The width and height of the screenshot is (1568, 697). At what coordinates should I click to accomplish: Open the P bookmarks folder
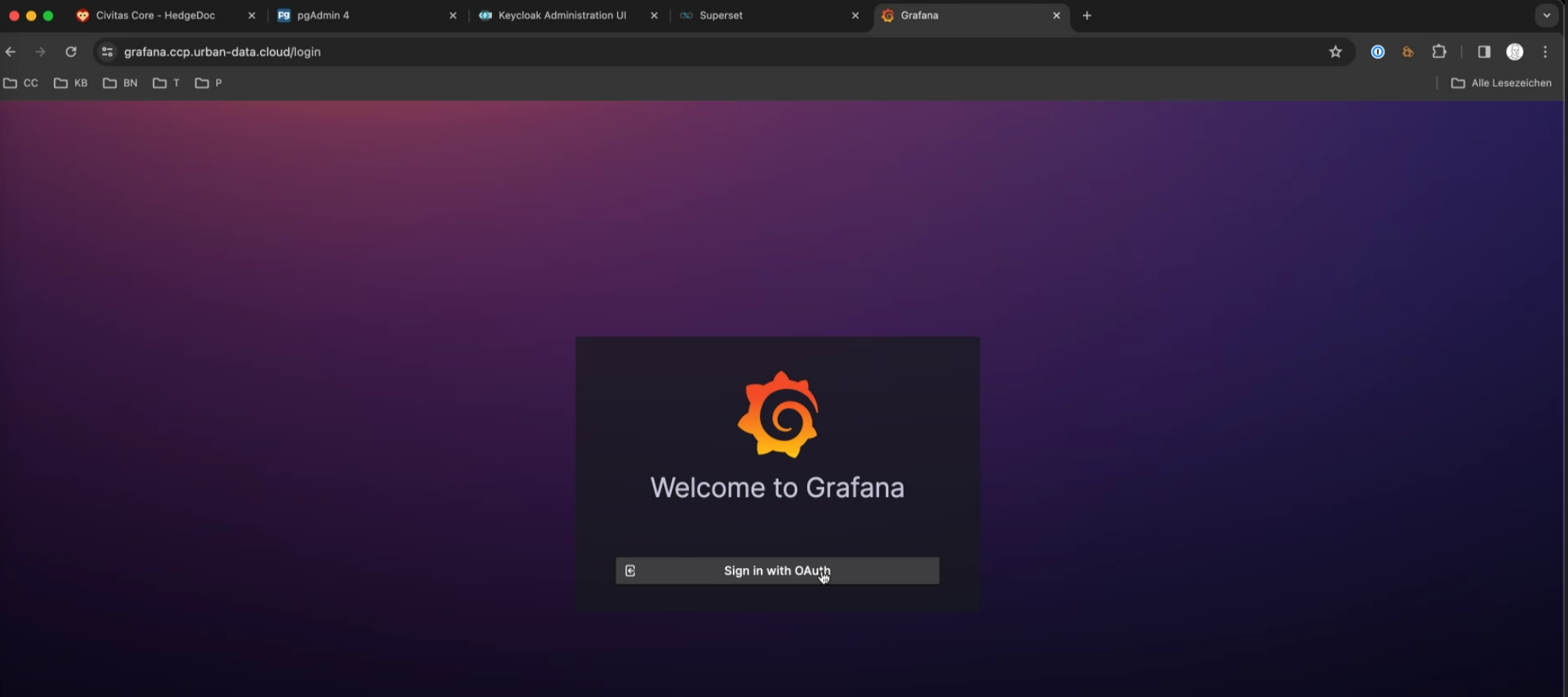point(209,83)
